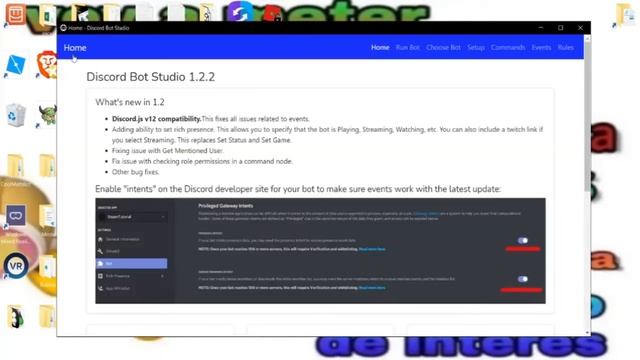
Task: Open the folder icon at the desktop's top-right corner
Action: [625, 15]
